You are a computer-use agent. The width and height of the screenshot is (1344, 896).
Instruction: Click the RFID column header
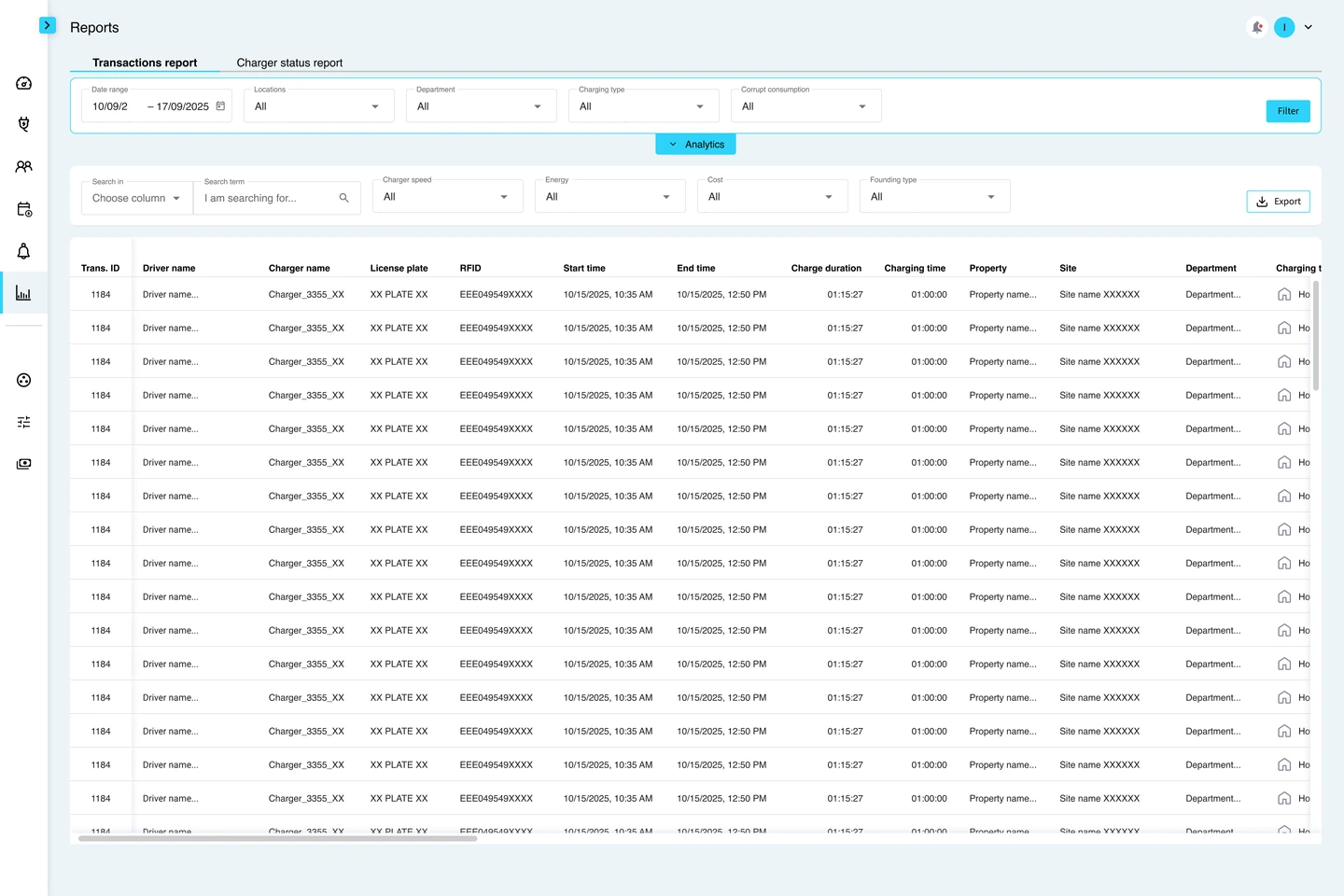tap(470, 268)
